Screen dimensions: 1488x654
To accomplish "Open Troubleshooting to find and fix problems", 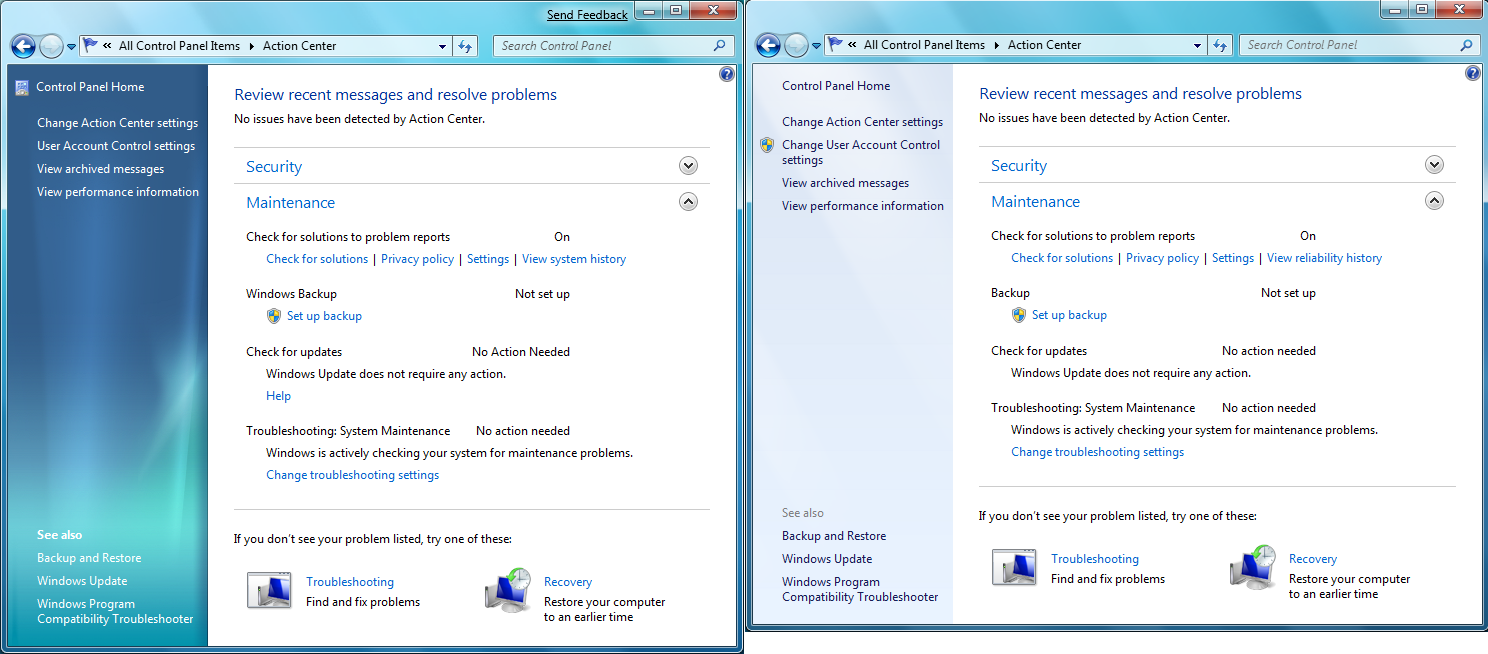I will click(x=350, y=581).
